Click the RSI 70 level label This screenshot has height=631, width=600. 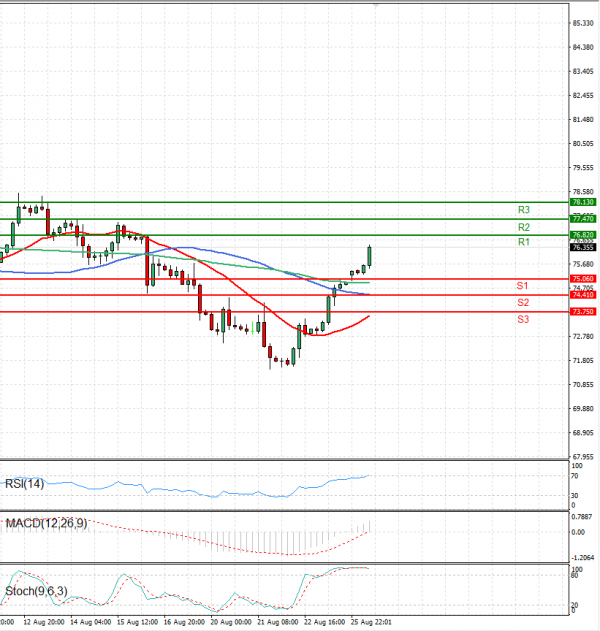[x=574, y=476]
